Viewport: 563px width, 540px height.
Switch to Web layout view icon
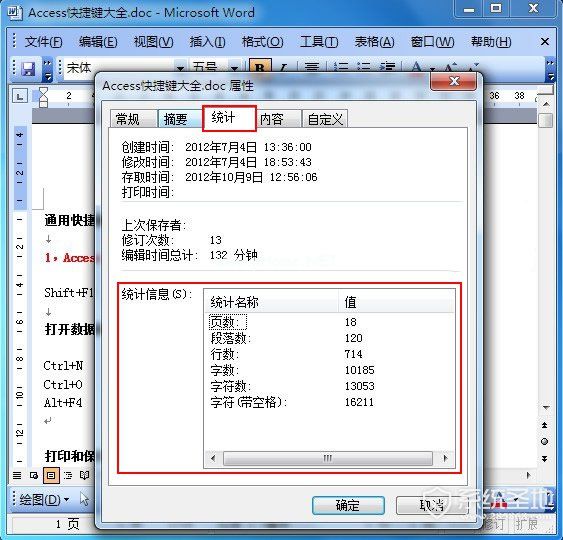point(34,476)
